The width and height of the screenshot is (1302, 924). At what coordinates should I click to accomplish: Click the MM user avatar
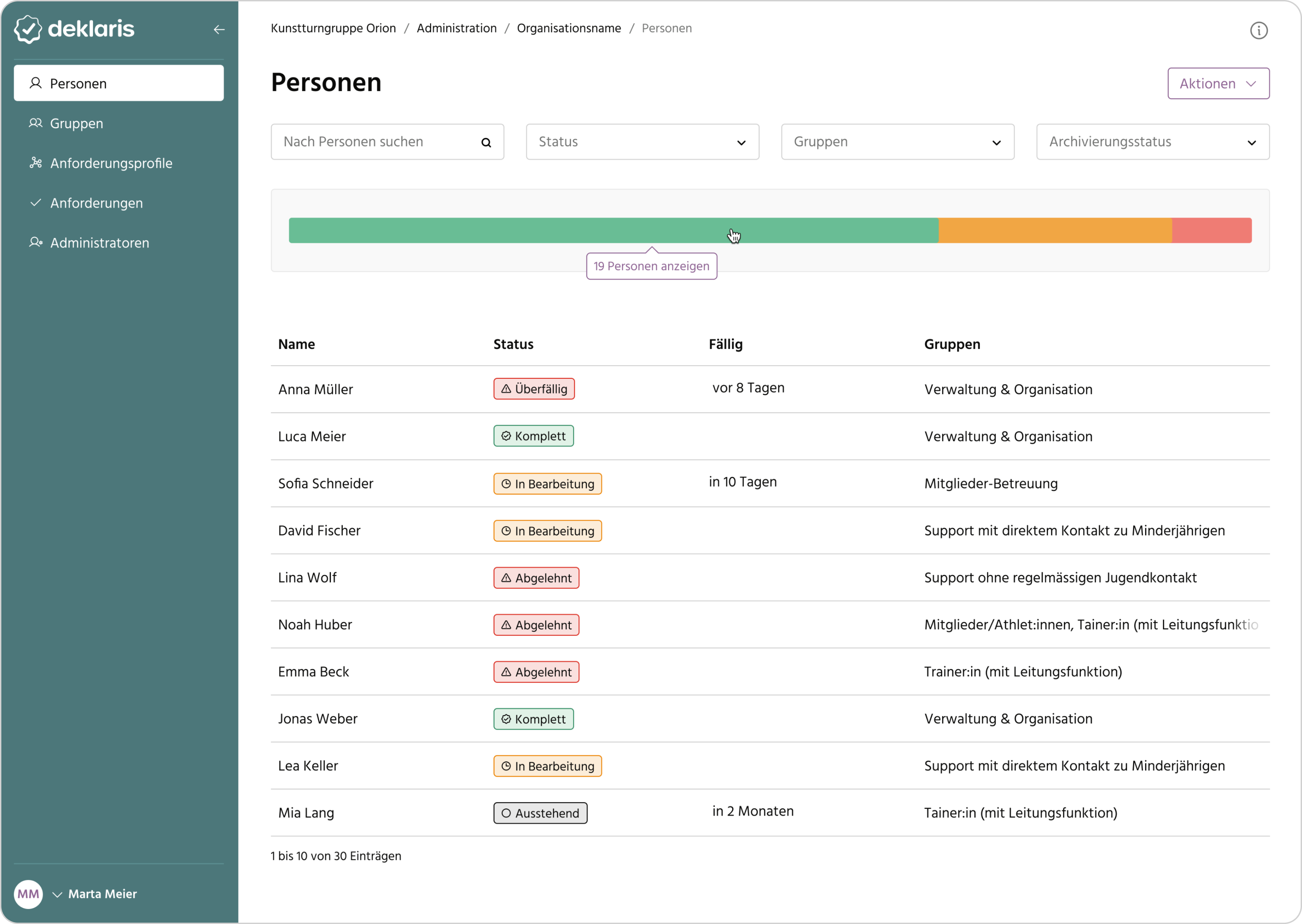click(29, 894)
